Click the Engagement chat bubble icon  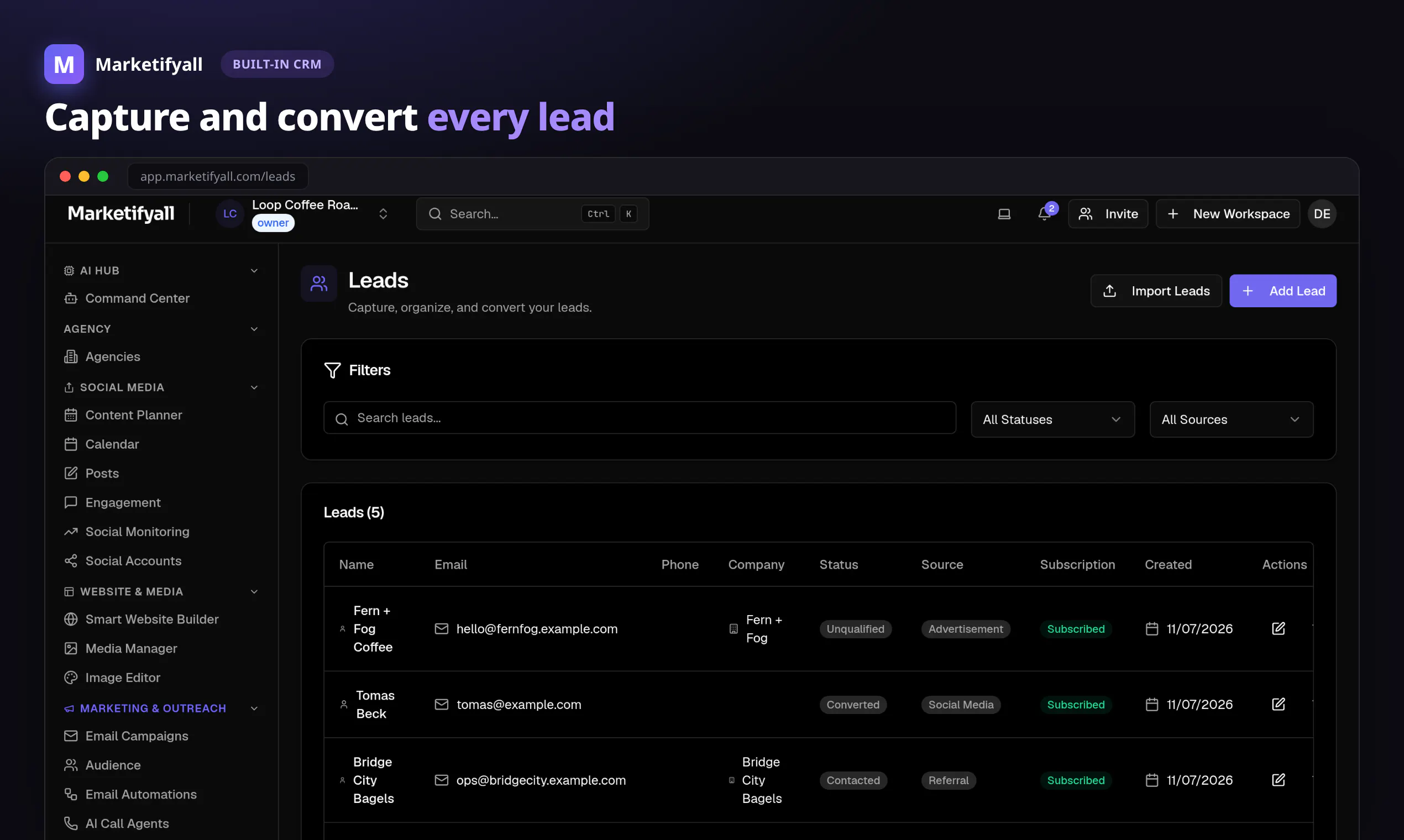(x=71, y=503)
